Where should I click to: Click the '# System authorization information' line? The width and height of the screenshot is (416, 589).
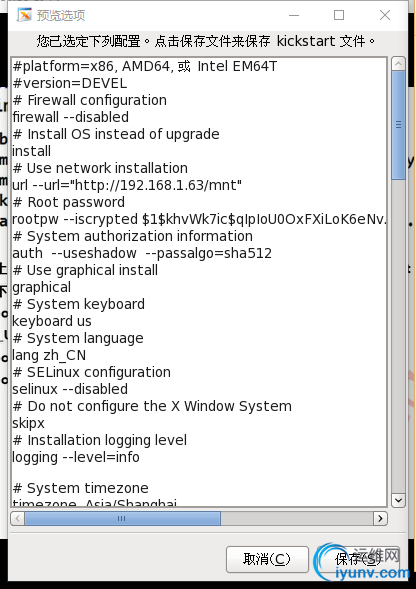point(133,236)
